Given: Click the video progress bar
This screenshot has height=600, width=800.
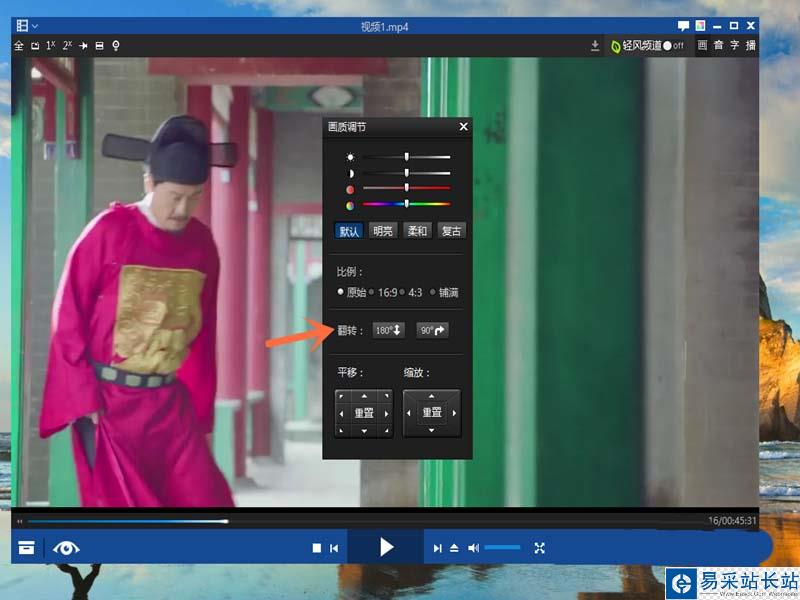Looking at the screenshot, I should 365,521.
